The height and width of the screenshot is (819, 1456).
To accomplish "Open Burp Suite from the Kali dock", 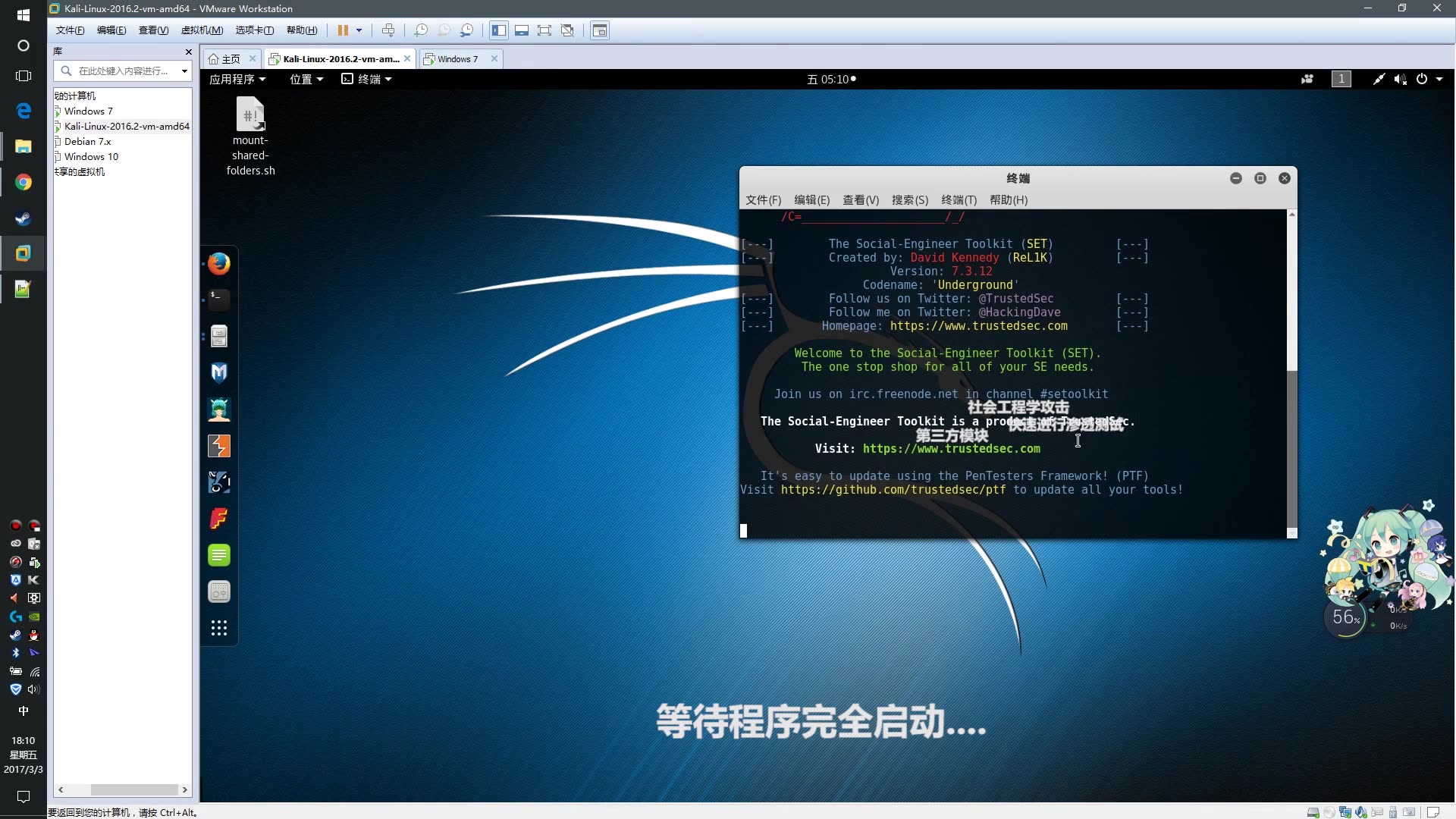I will pyautogui.click(x=219, y=446).
